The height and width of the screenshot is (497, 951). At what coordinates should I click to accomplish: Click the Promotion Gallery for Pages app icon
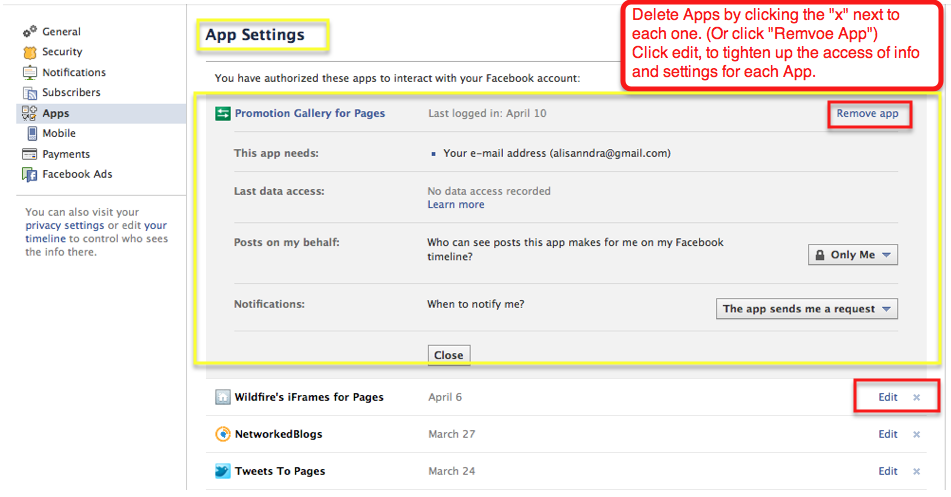[223, 114]
